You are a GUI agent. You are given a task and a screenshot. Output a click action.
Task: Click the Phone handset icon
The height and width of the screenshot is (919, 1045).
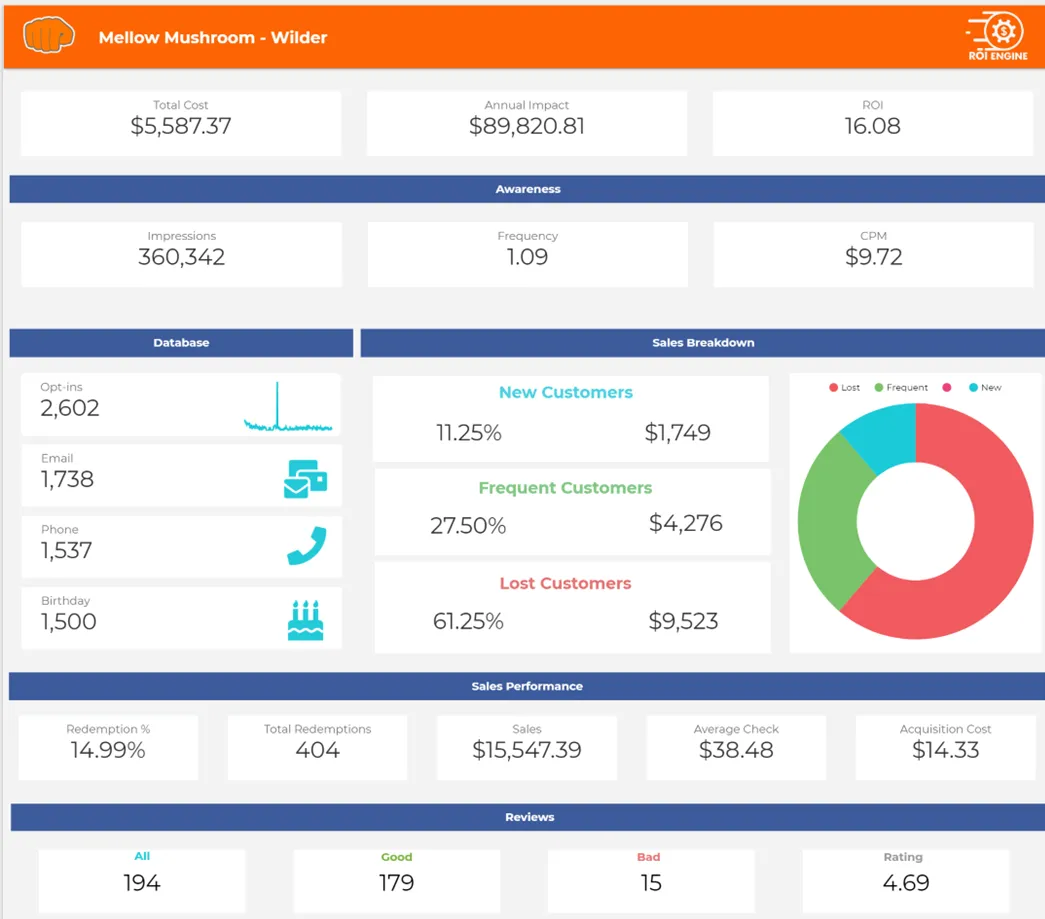307,546
